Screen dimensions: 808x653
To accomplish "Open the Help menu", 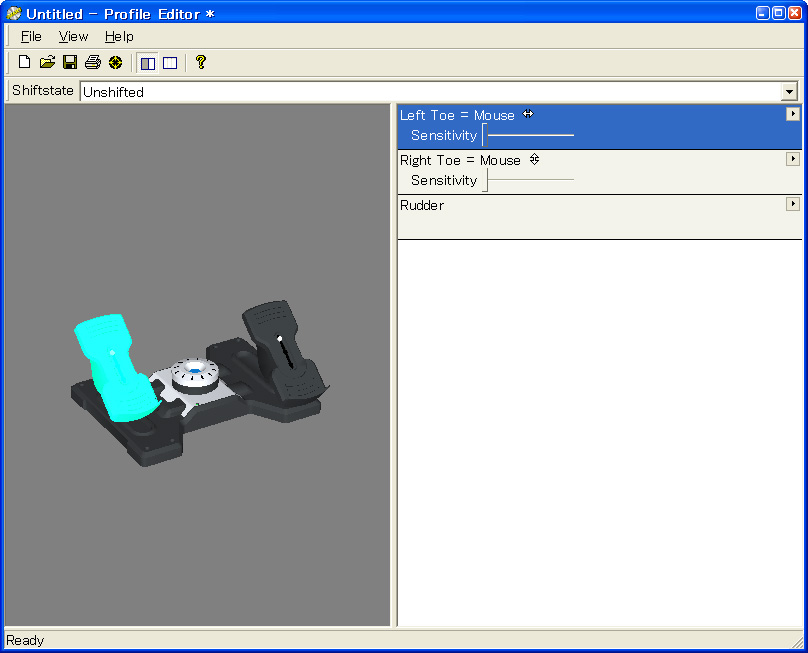I will coord(119,36).
